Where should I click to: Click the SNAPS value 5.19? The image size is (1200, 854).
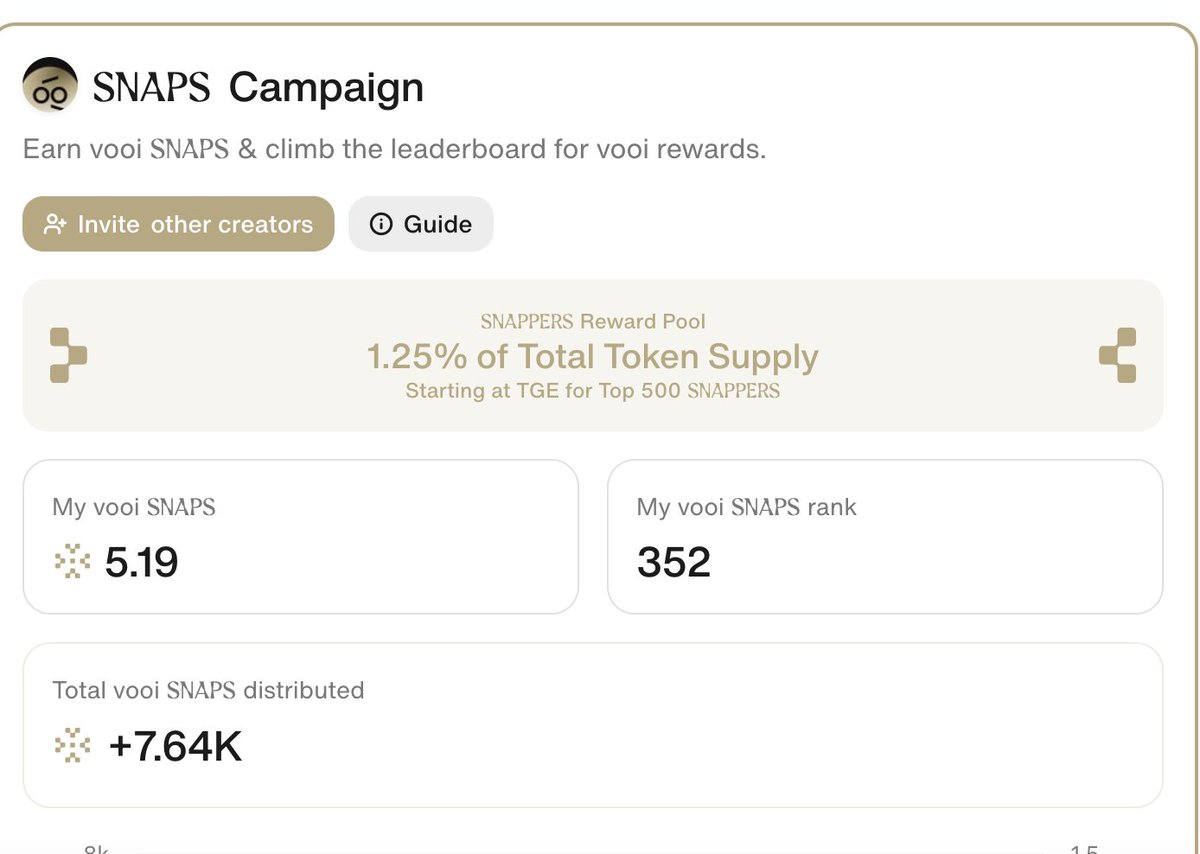click(x=142, y=563)
